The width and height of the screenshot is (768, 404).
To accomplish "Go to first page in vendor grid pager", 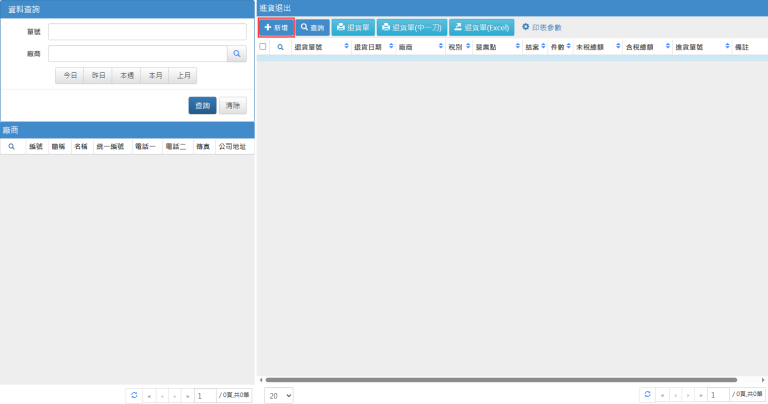I will click(x=149, y=396).
